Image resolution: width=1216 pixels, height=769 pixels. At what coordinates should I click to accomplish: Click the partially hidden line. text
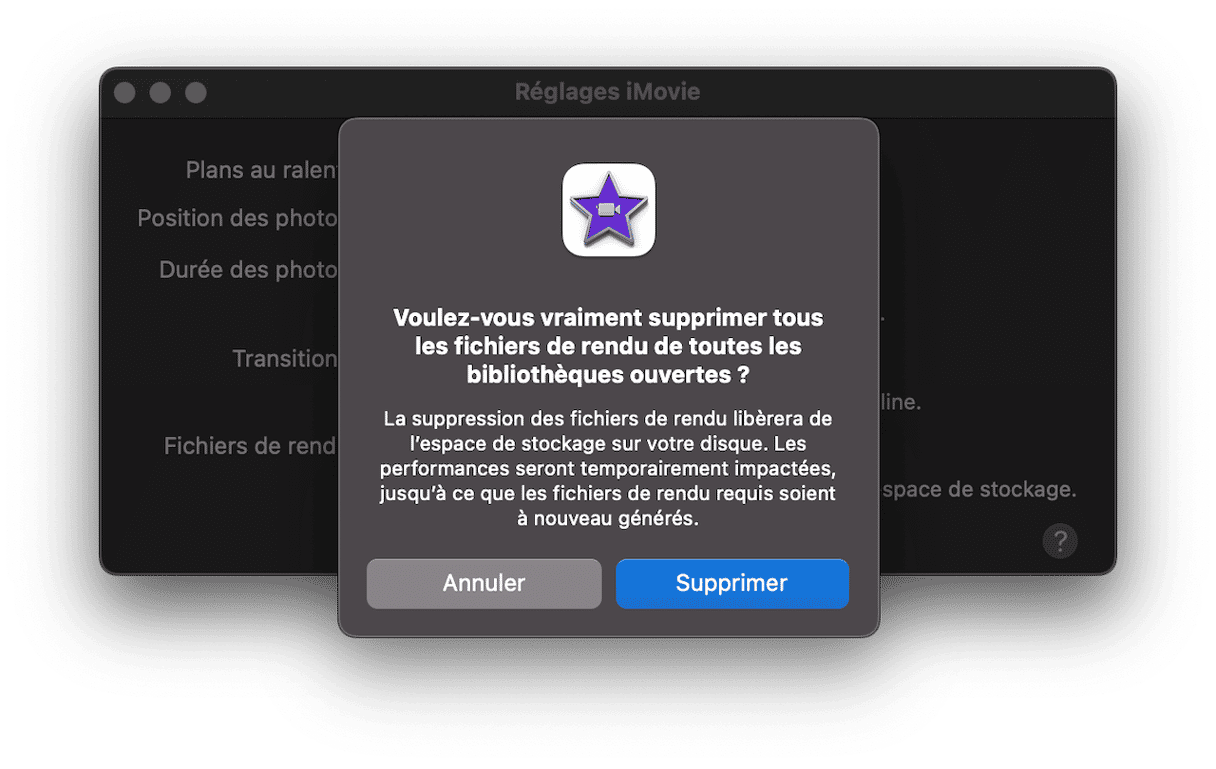[x=900, y=403]
